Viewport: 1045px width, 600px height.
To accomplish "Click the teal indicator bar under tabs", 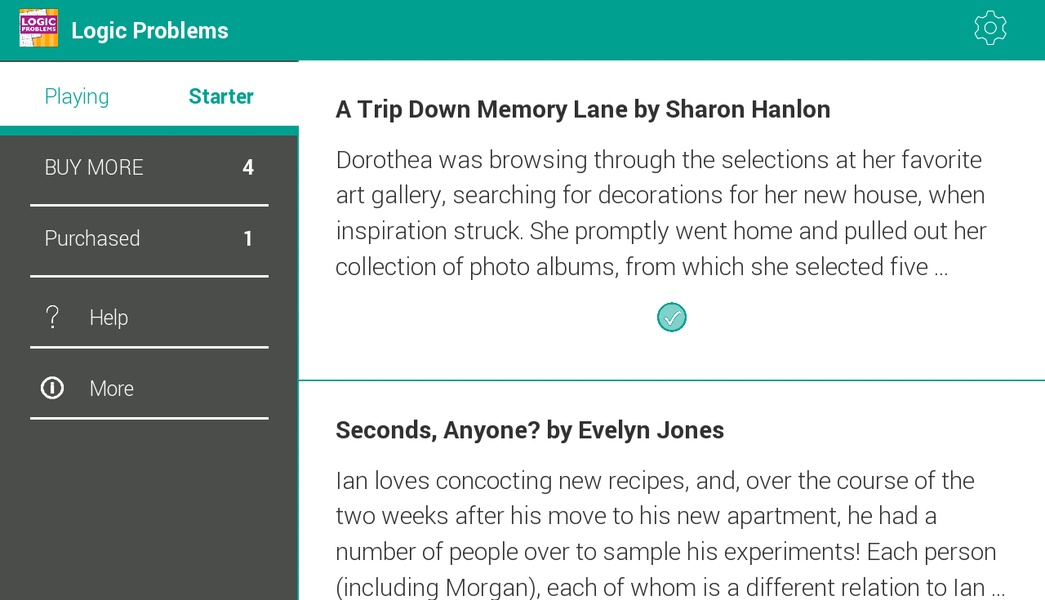I will click(x=149, y=131).
